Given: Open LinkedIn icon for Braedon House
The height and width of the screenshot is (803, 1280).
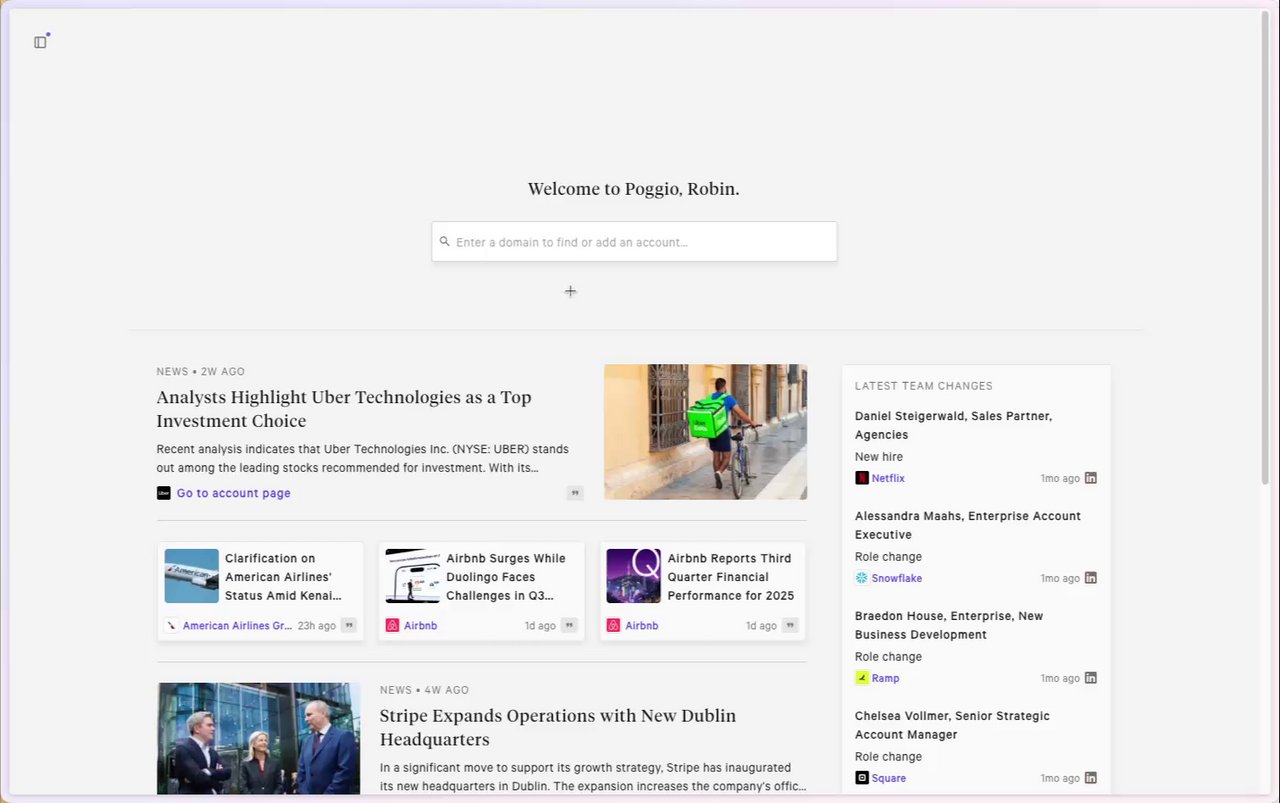Looking at the screenshot, I should click(1091, 678).
